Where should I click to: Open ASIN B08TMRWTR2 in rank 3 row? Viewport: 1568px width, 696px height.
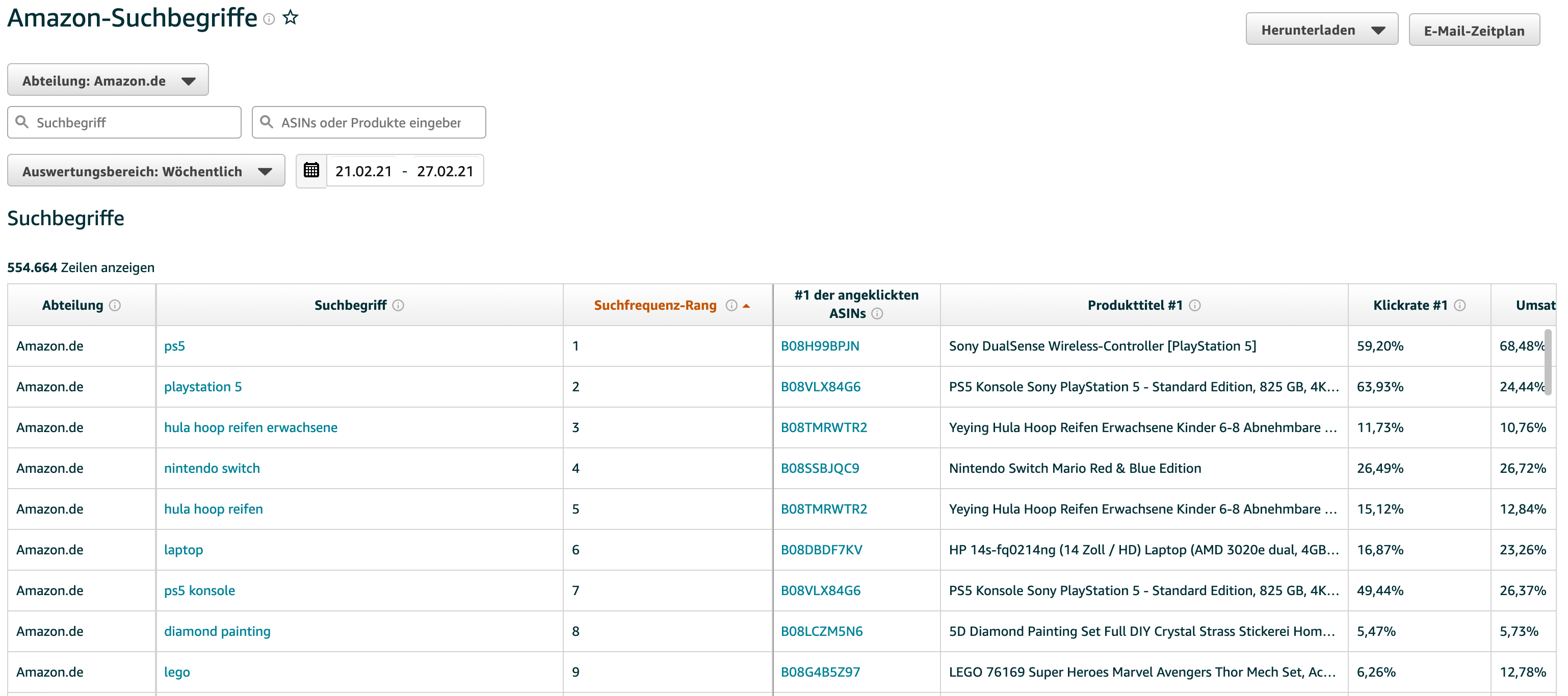tap(824, 427)
